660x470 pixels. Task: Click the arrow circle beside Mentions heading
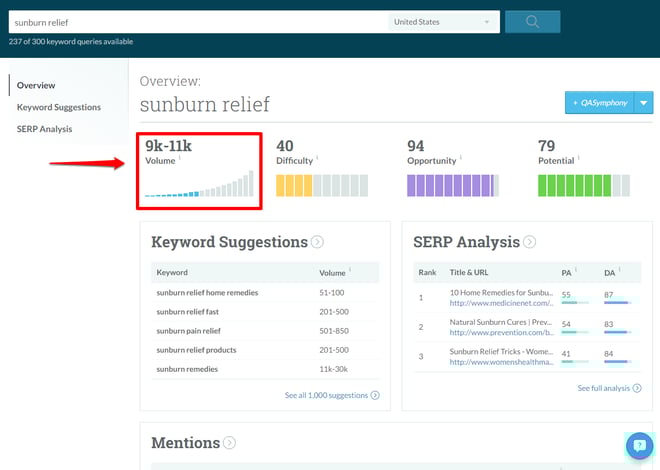coord(229,443)
